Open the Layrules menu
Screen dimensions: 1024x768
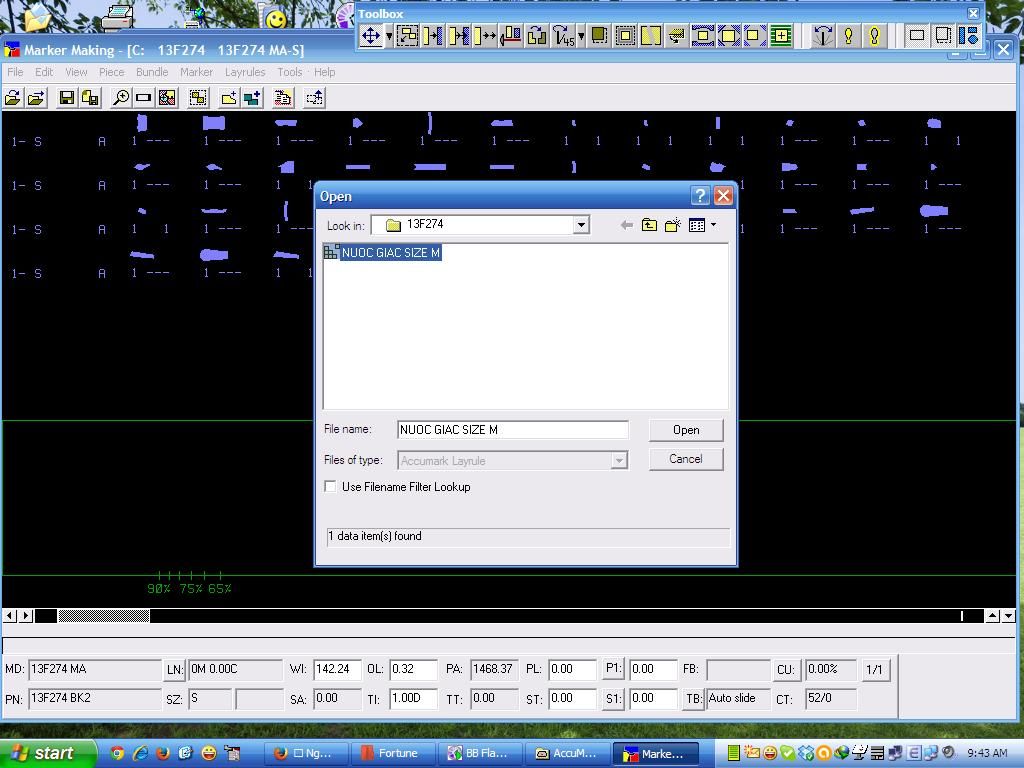[x=245, y=72]
